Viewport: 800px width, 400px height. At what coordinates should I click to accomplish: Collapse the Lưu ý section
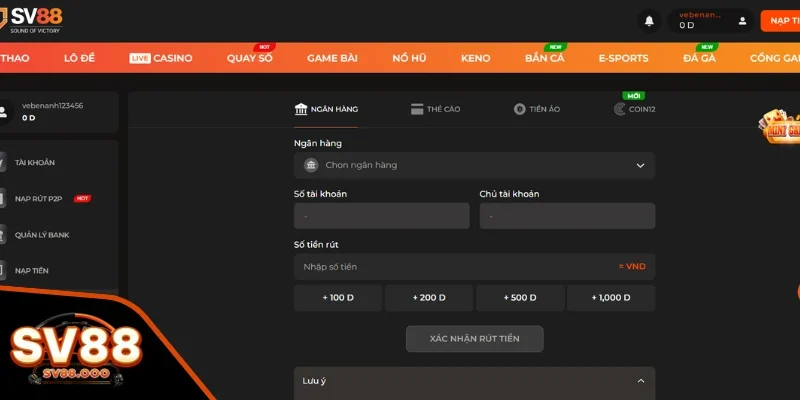coord(641,381)
